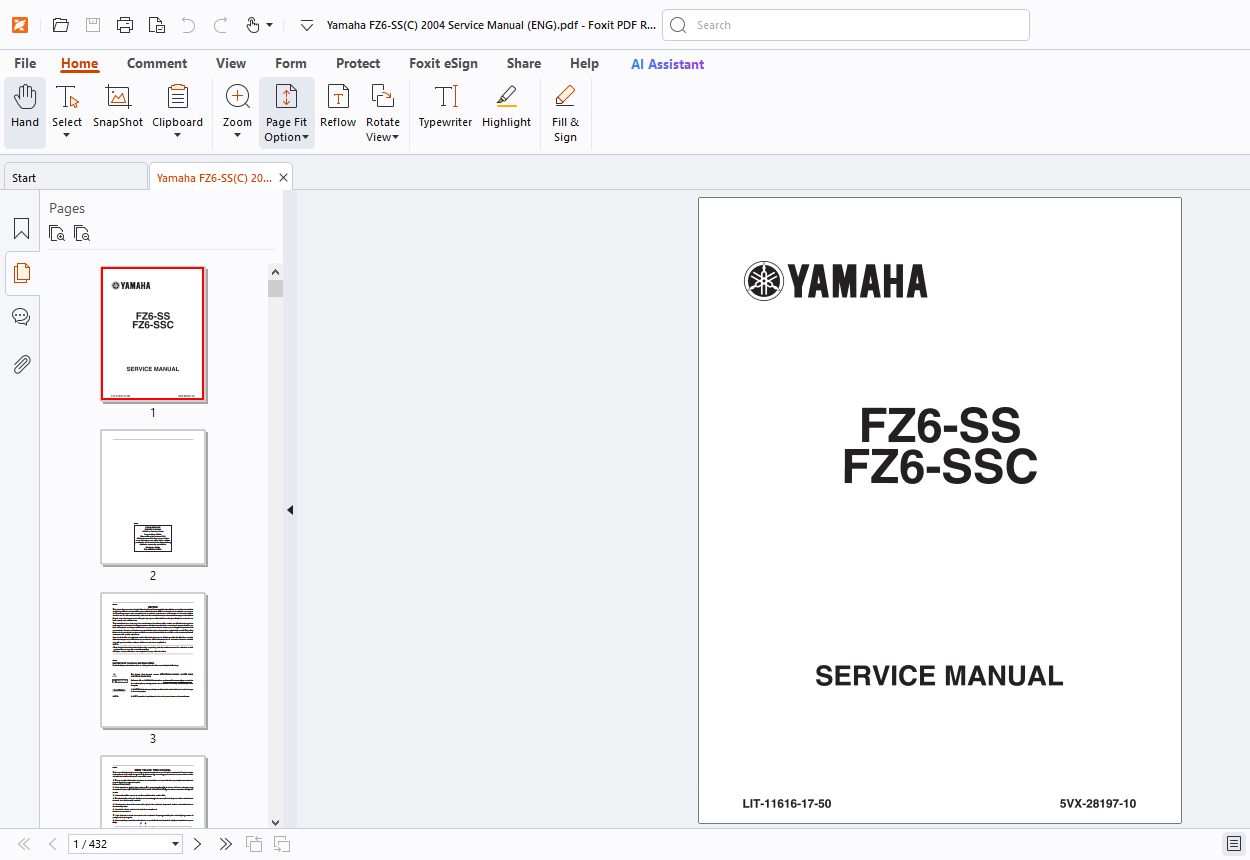
Task: Redo the last action
Action: click(x=221, y=25)
